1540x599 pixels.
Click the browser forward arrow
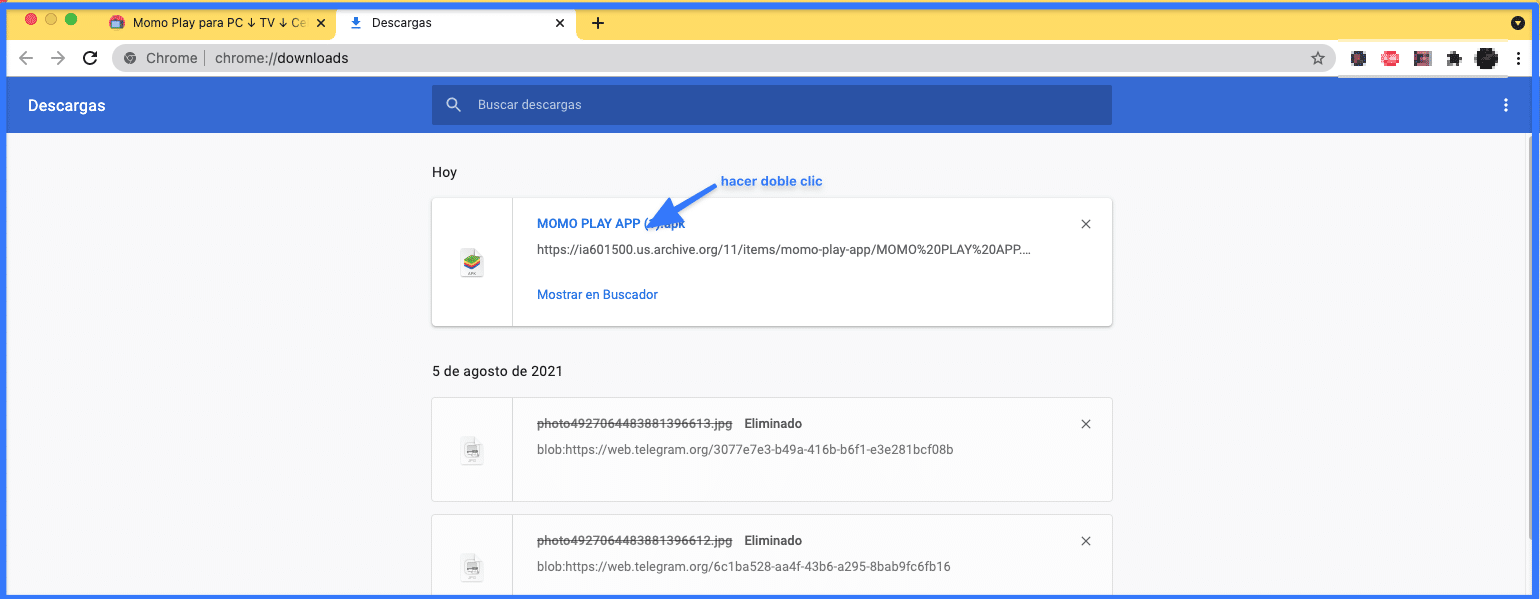pyautogui.click(x=58, y=58)
